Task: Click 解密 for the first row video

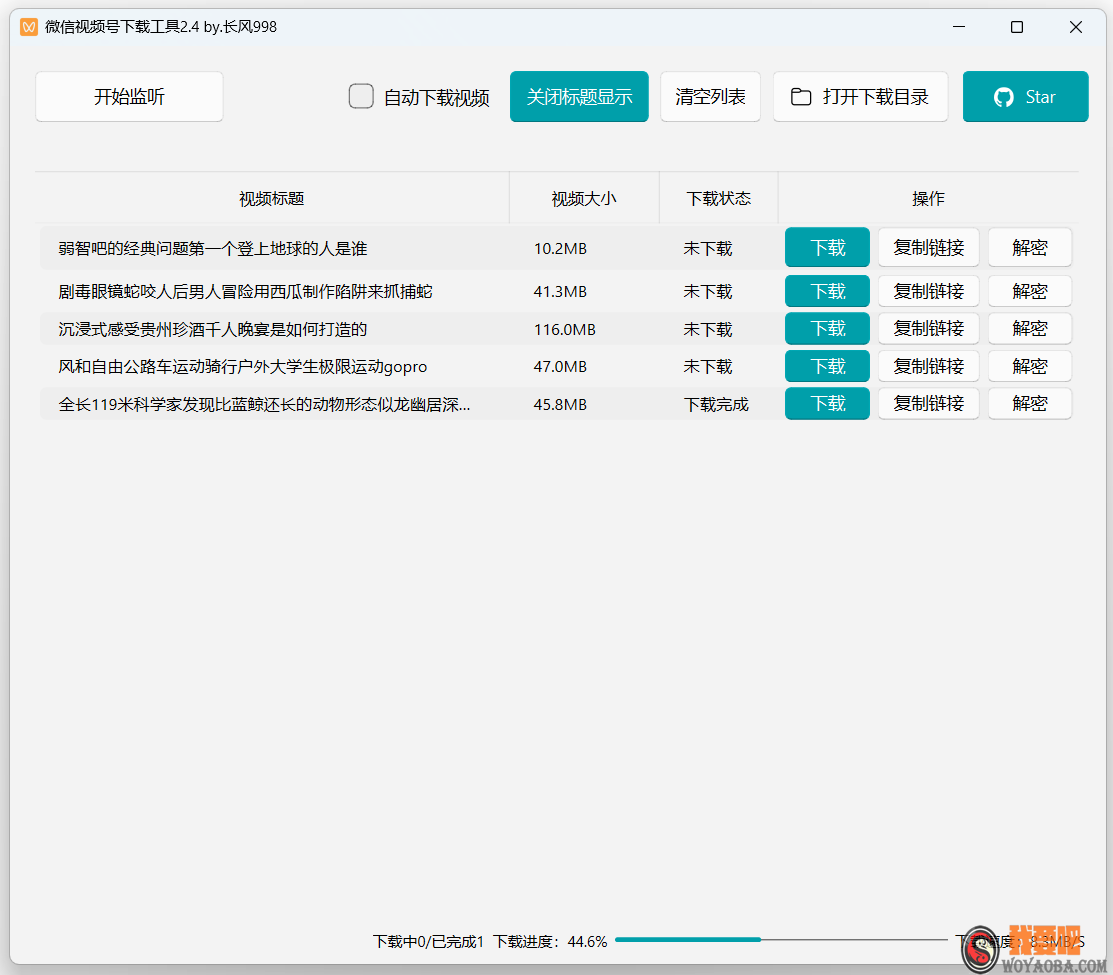Action: pyautogui.click(x=1029, y=248)
